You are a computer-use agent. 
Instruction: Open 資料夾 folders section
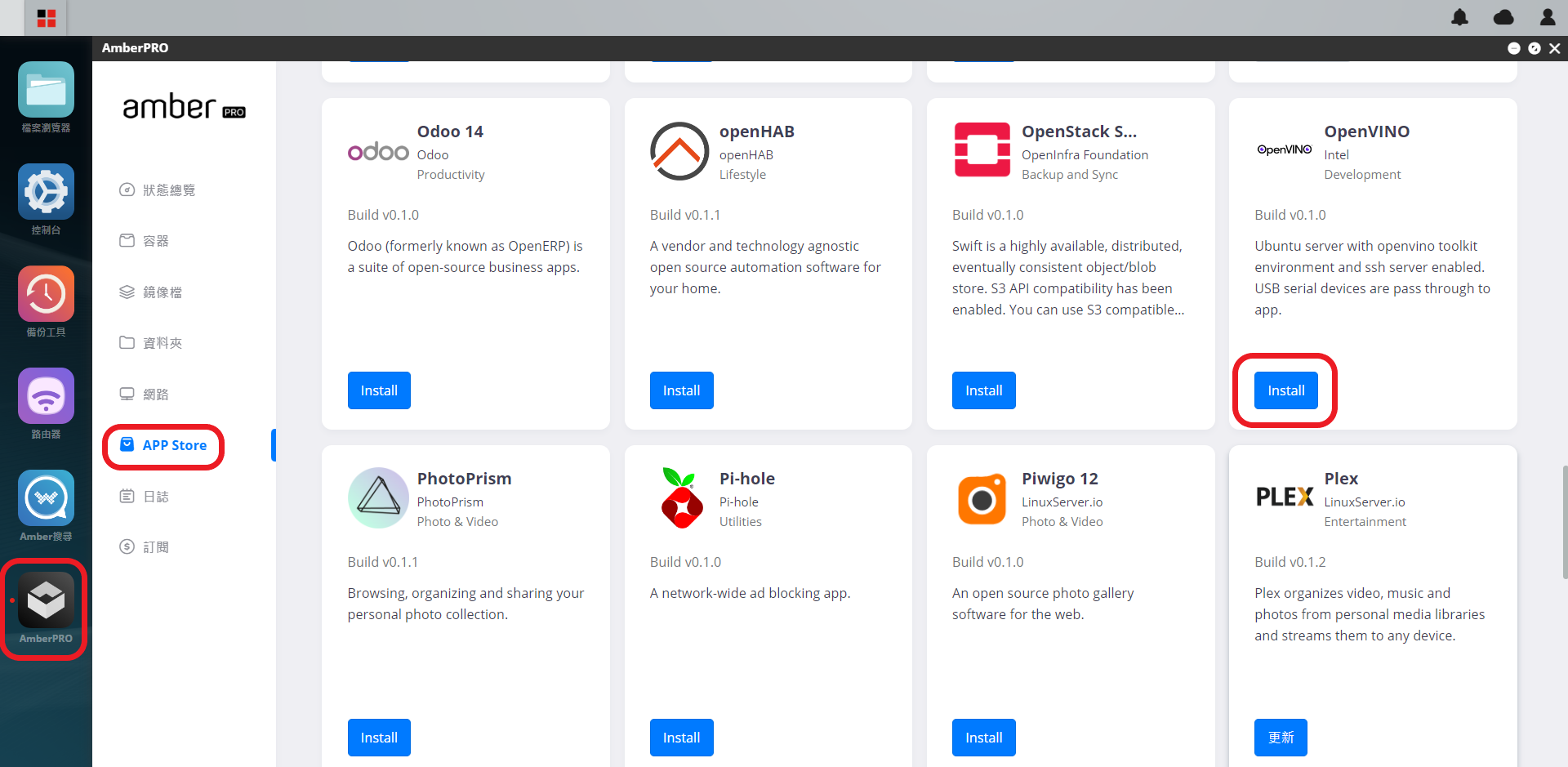(x=151, y=343)
